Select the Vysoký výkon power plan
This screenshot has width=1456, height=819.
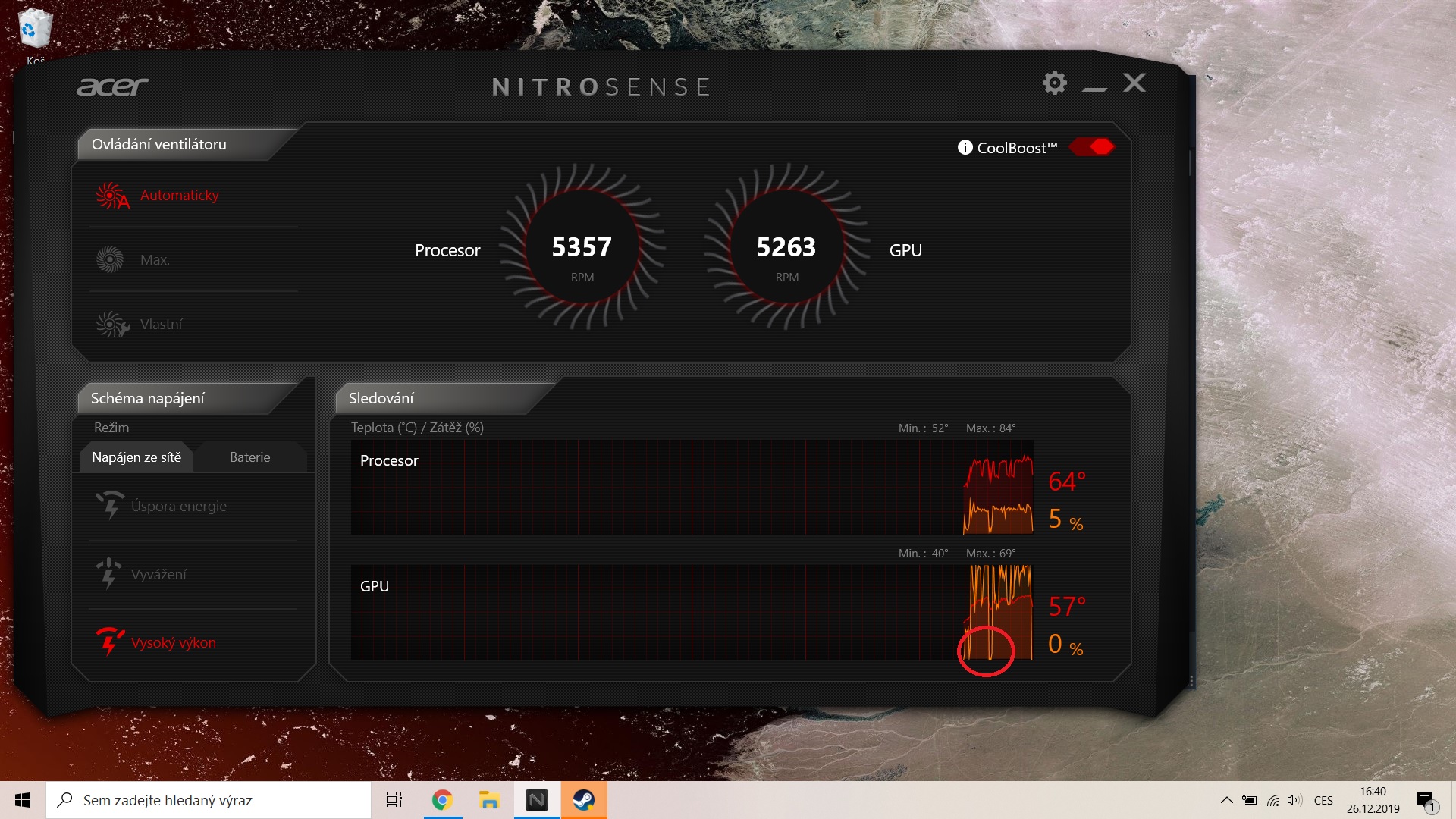tap(173, 642)
